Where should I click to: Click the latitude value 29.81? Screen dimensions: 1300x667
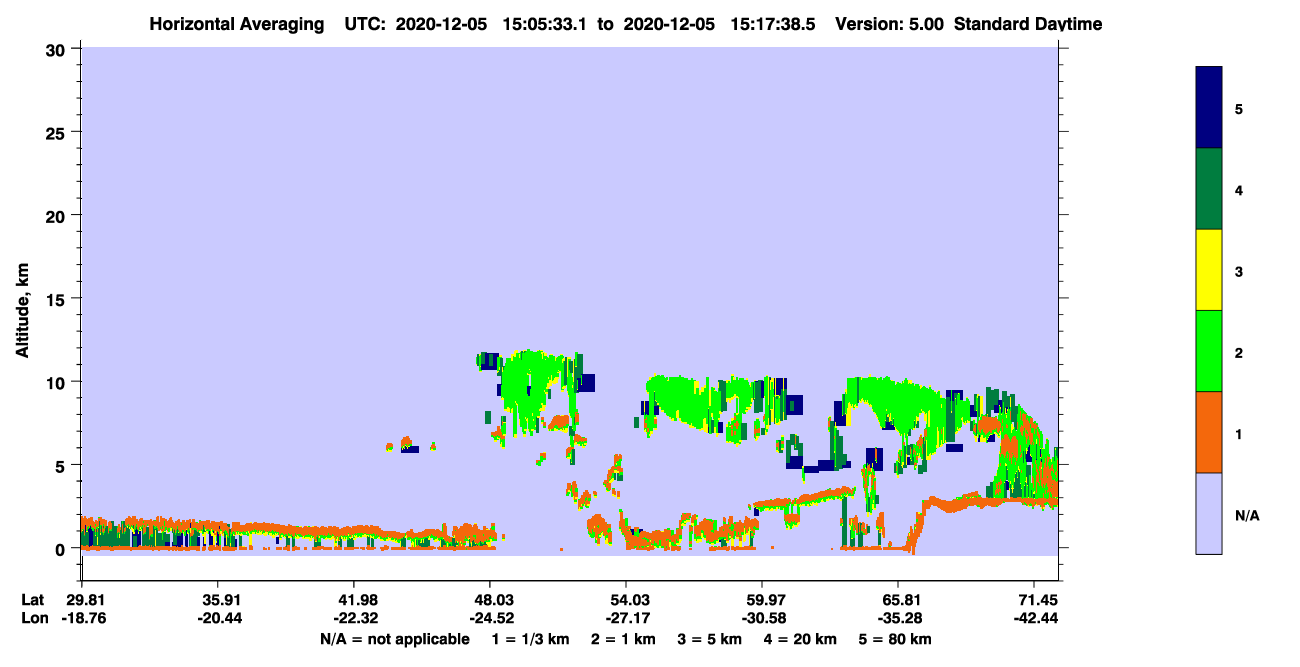[x=82, y=599]
